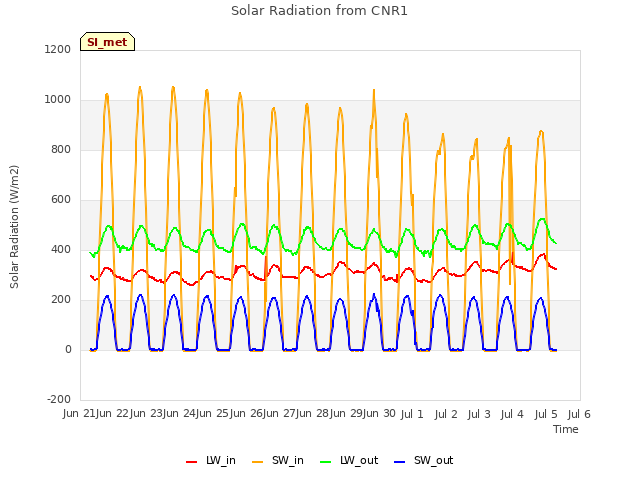Click the Jul 6 x-axis tick label
The image size is (640, 480).
579,414
